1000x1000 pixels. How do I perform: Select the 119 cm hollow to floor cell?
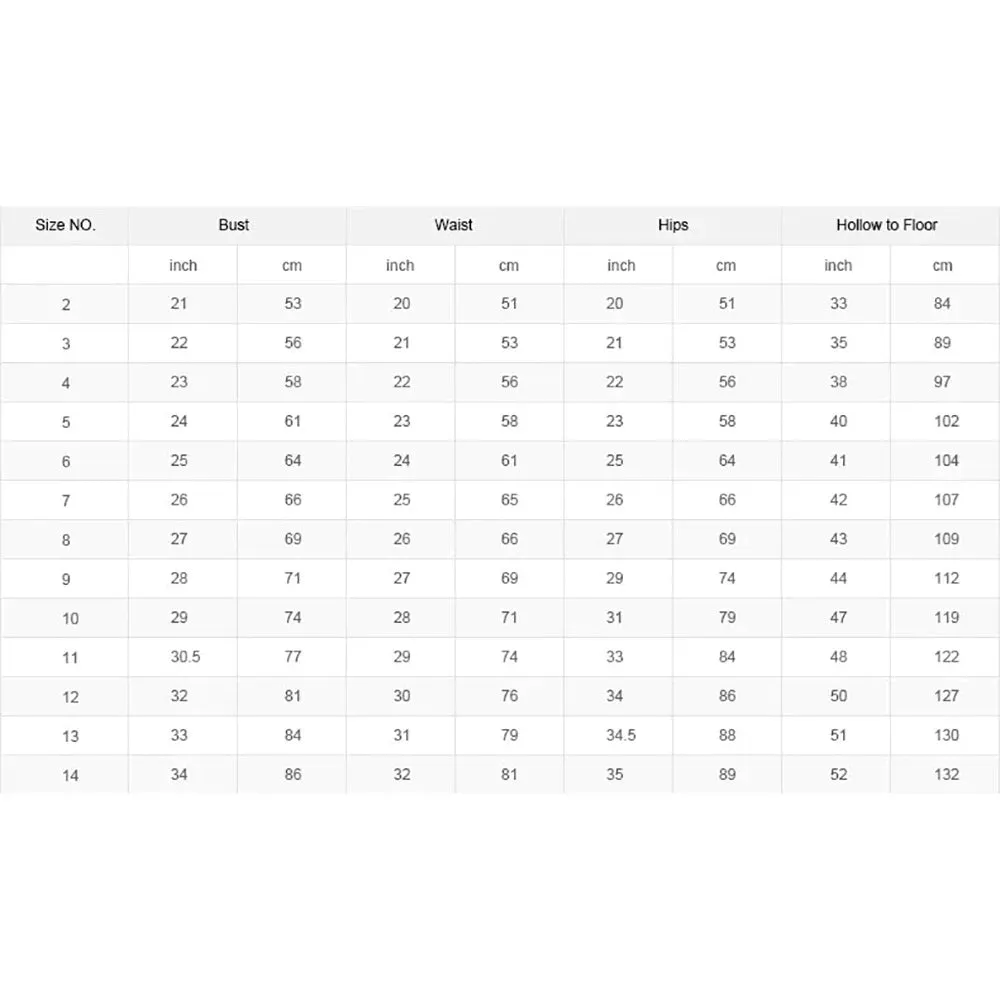coord(946,617)
